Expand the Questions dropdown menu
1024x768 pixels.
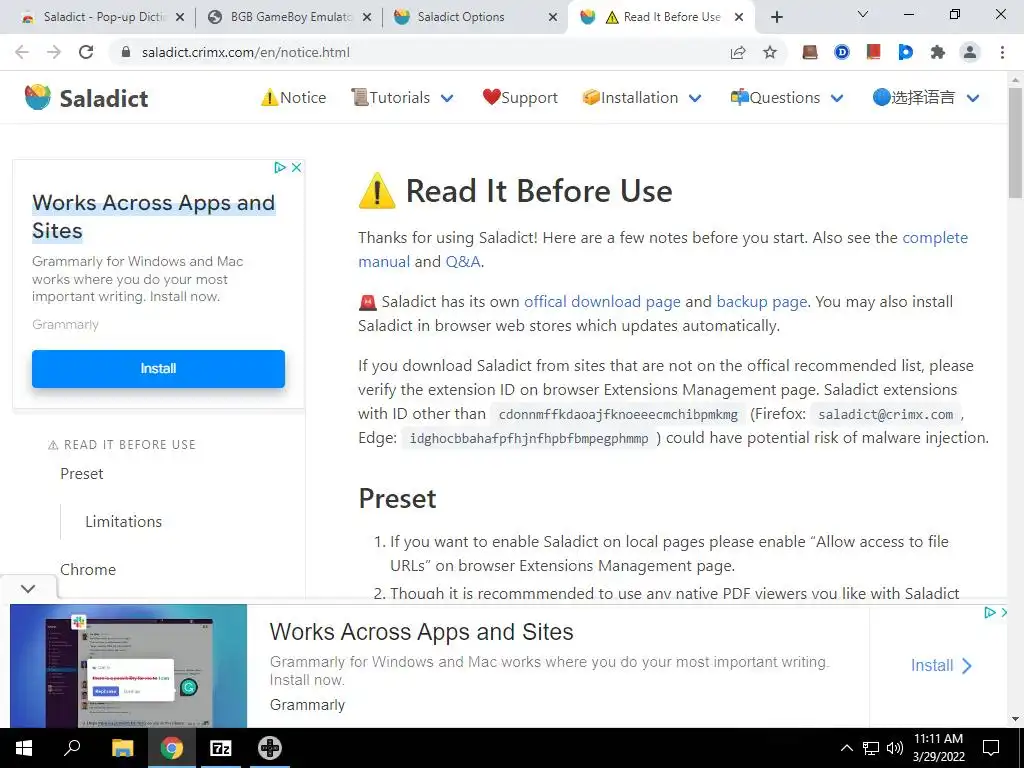tap(787, 98)
